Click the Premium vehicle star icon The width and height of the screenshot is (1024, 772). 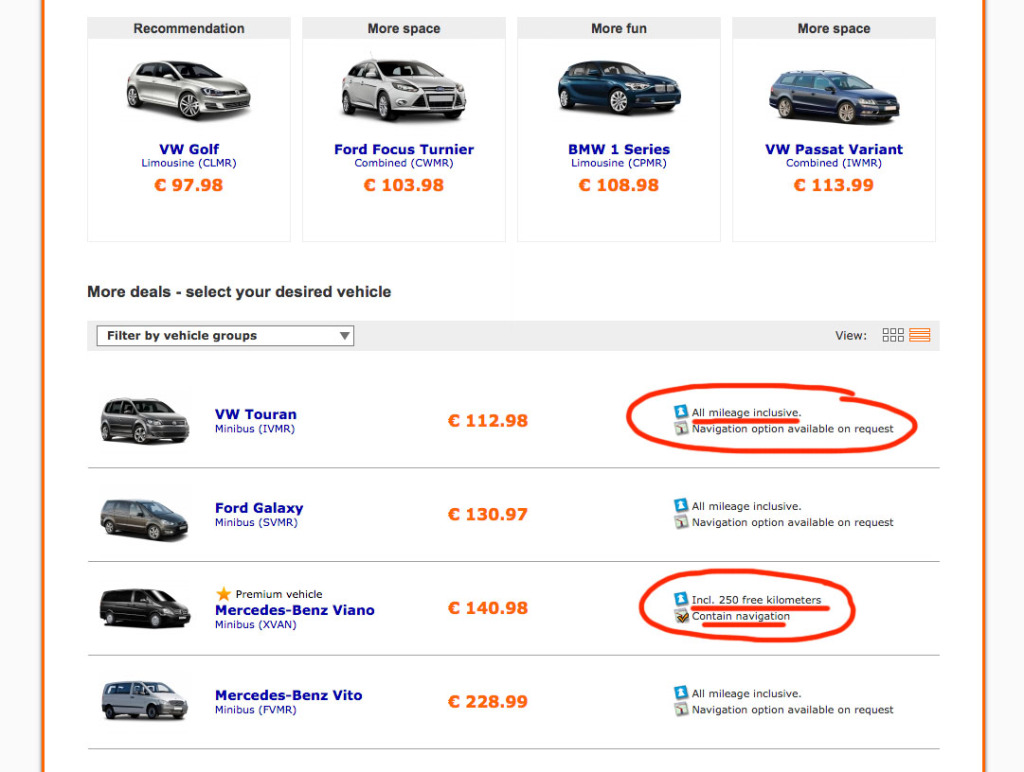pos(223,594)
